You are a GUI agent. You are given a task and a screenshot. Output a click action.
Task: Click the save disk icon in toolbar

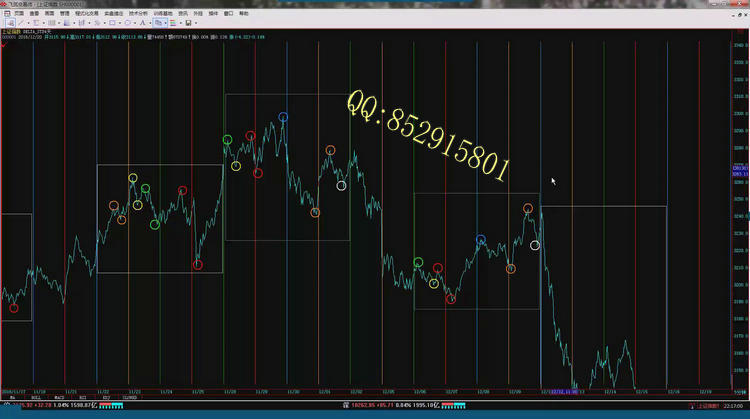pyautogui.click(x=188, y=22)
